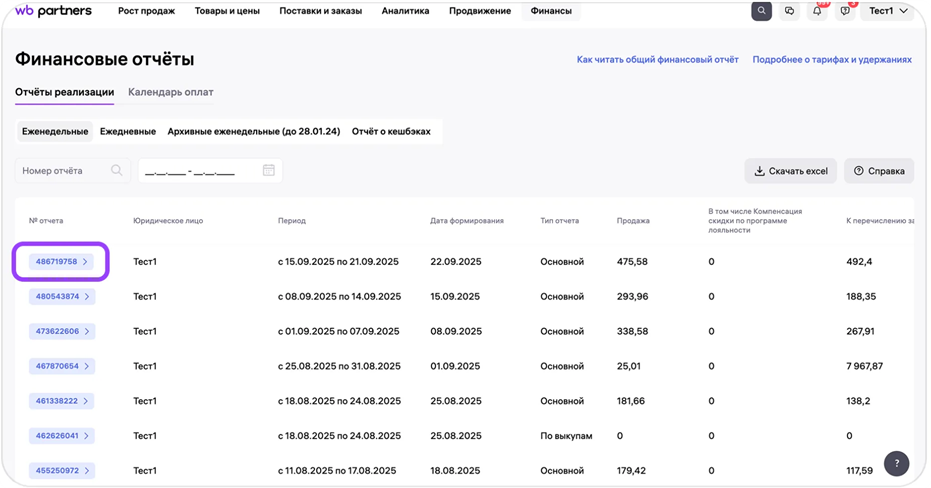Open notifications bell icon
Viewport: 931px width, 488px height.
818,11
